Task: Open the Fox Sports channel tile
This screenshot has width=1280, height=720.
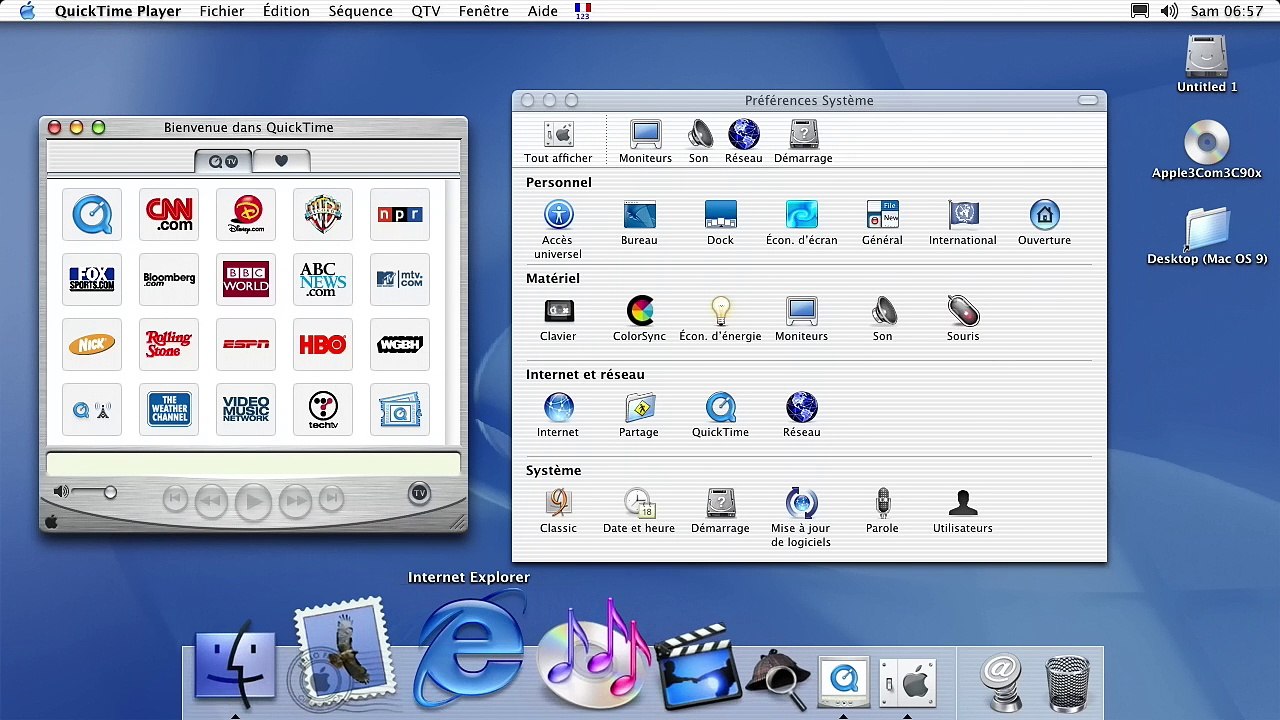Action: click(x=92, y=279)
